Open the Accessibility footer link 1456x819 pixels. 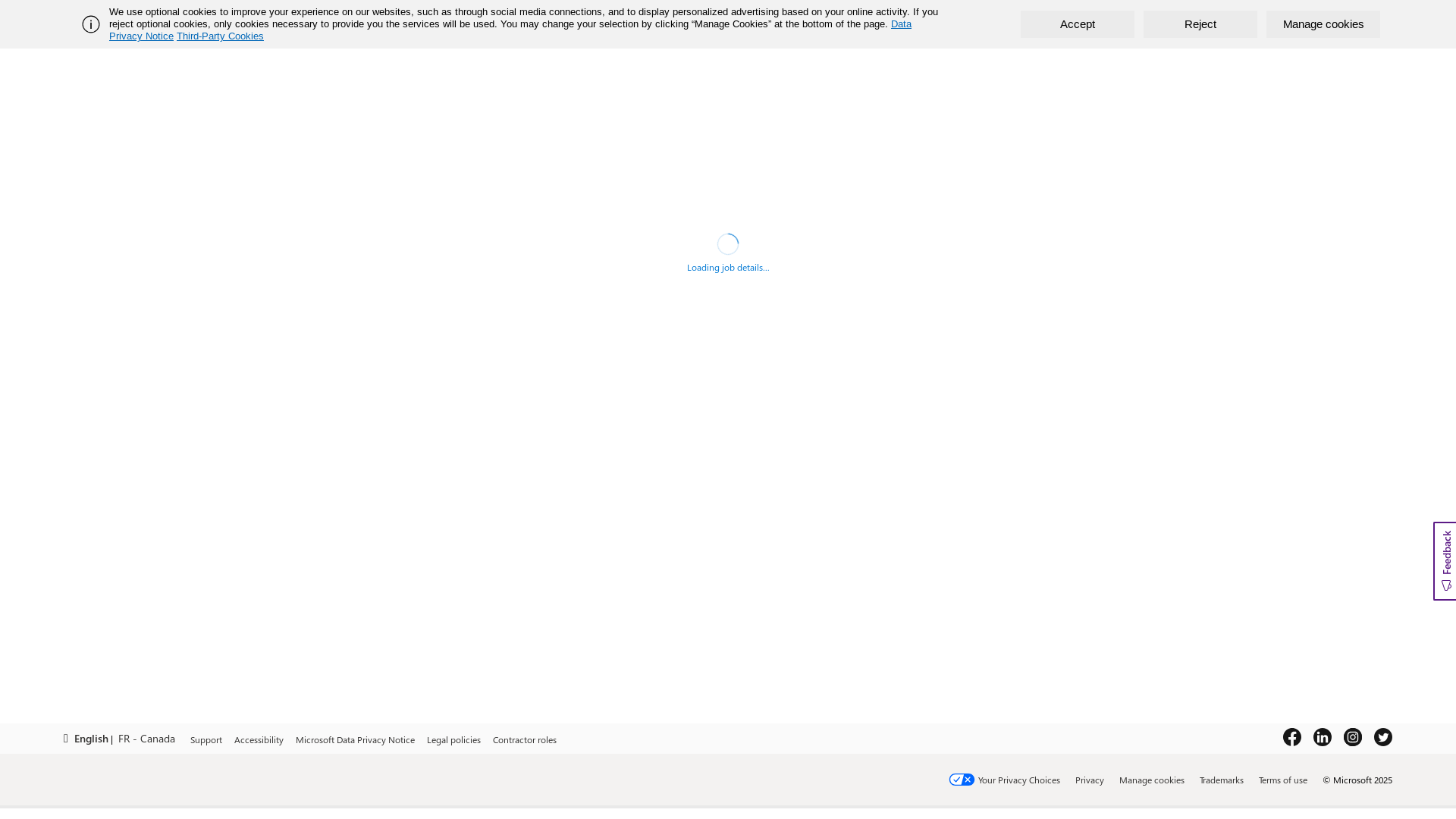[259, 740]
